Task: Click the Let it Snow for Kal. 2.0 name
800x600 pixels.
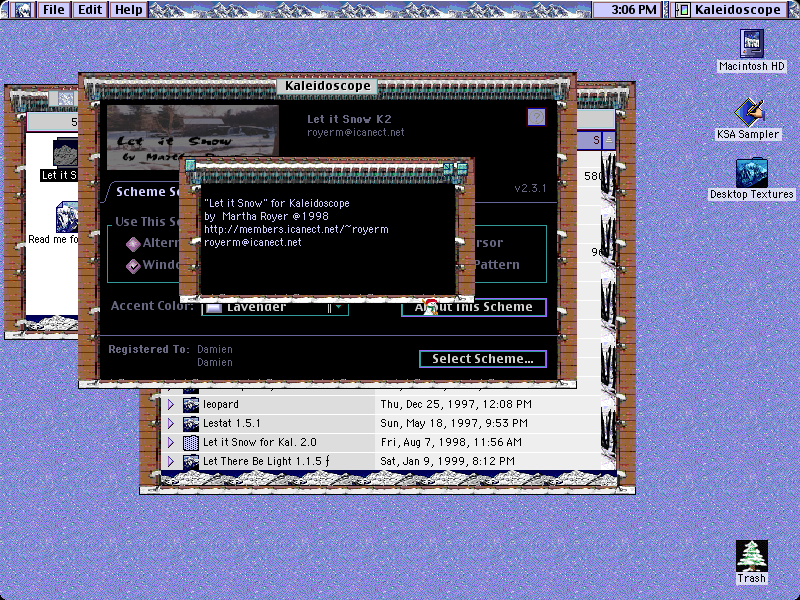Action: [x=260, y=442]
